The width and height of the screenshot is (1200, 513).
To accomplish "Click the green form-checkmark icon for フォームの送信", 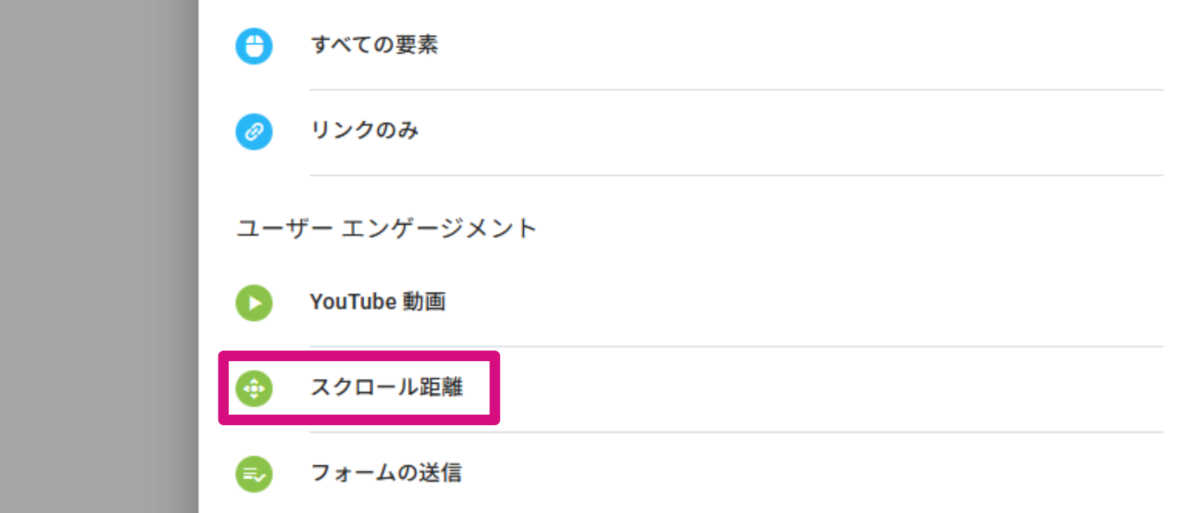I will [254, 474].
